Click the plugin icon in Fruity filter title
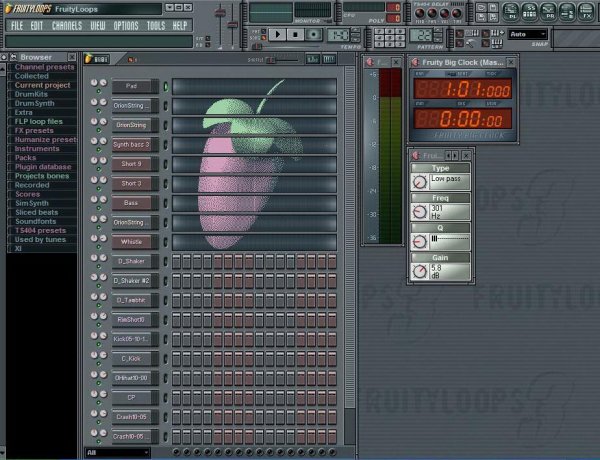 (x=416, y=155)
